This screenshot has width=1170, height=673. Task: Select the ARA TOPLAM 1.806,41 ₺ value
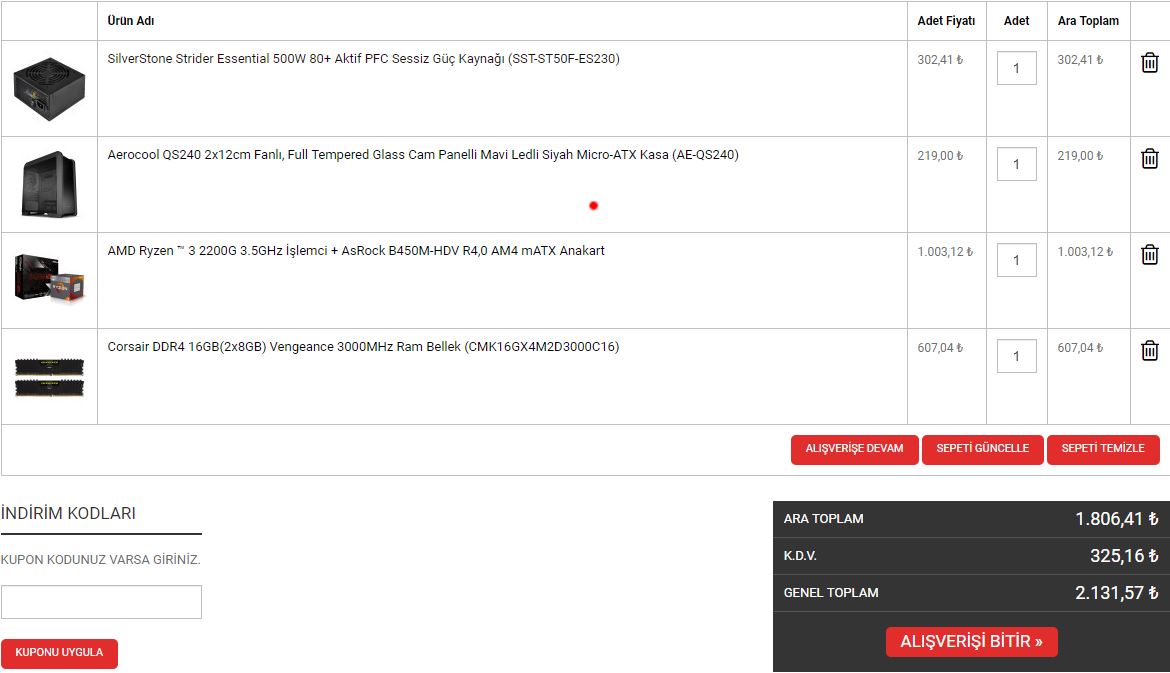pos(1117,519)
